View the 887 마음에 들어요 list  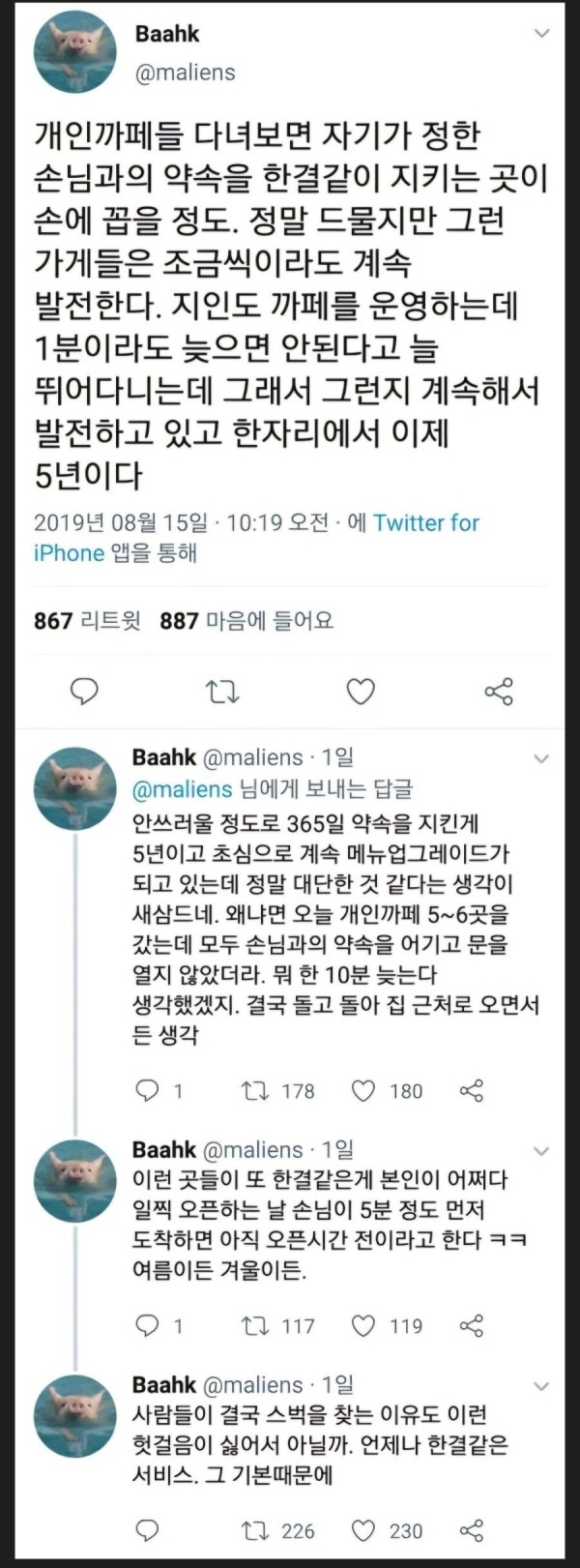coord(246,621)
